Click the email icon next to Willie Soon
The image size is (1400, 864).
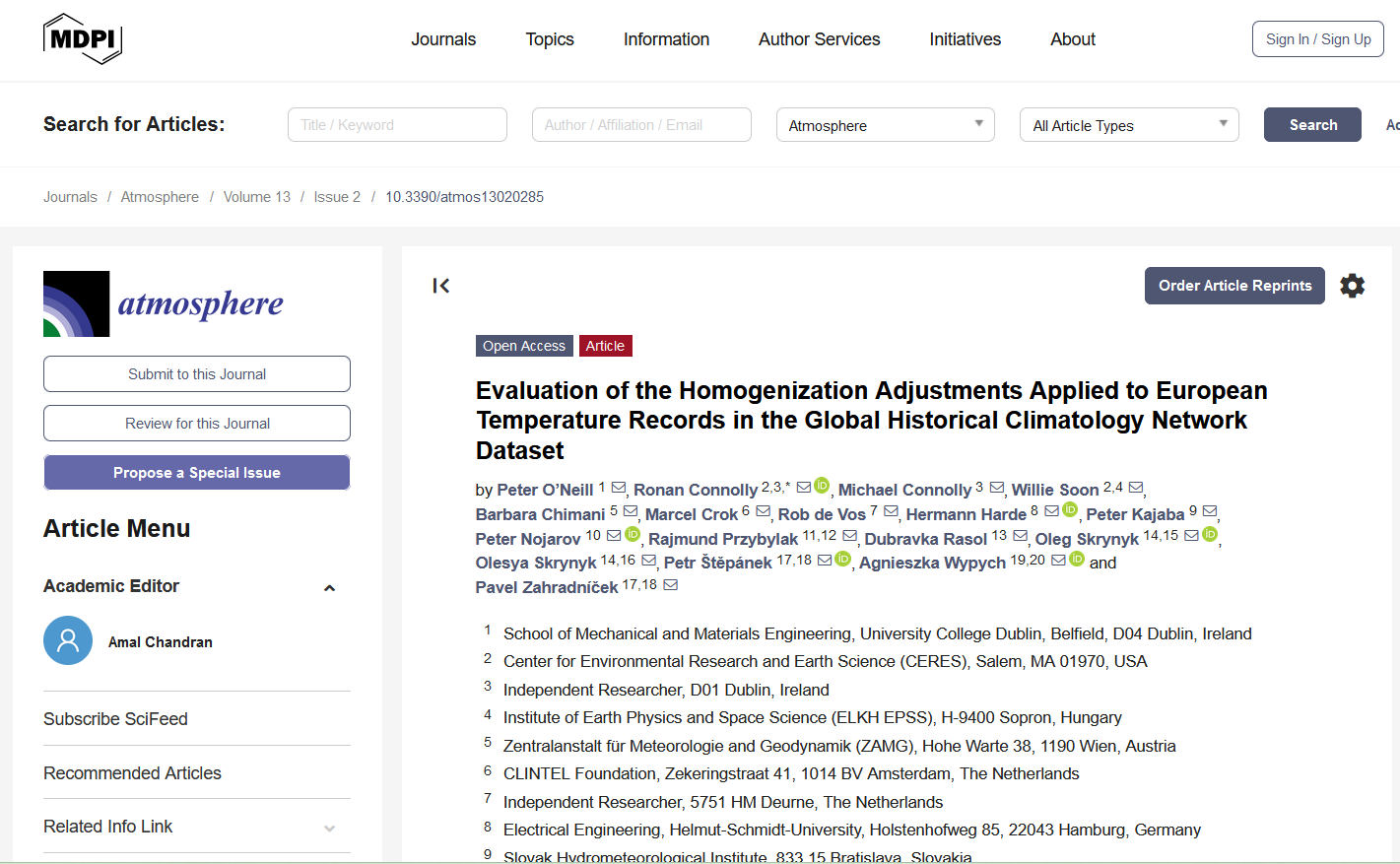1136,487
